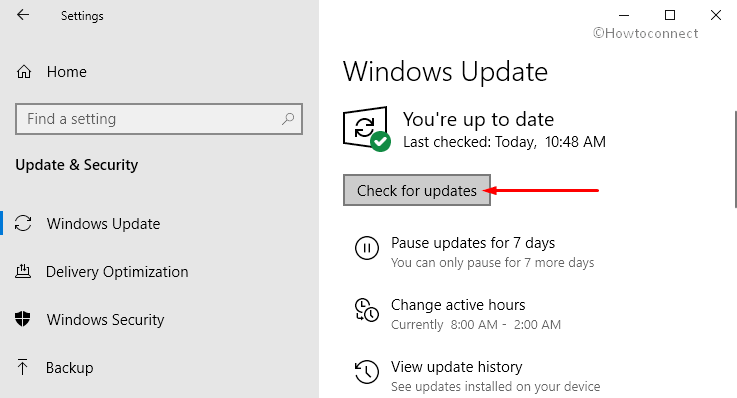Click the active hours clock icon

[x=367, y=310]
